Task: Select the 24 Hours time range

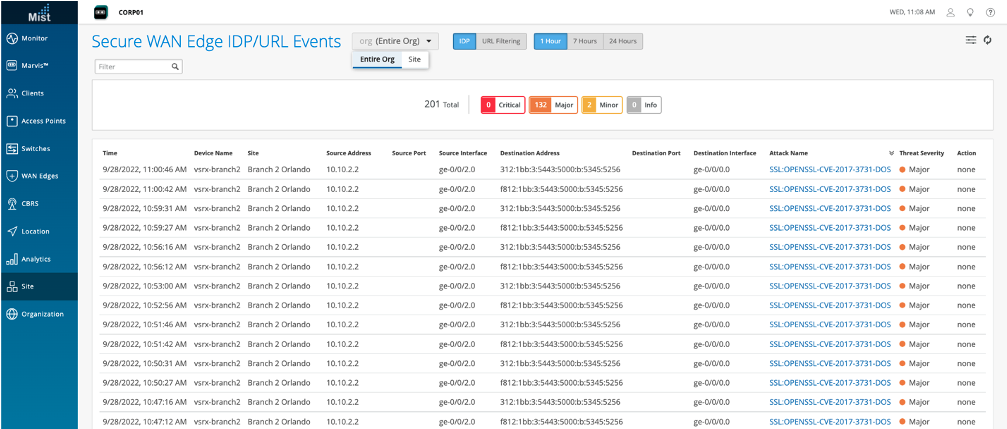Action: [x=623, y=41]
